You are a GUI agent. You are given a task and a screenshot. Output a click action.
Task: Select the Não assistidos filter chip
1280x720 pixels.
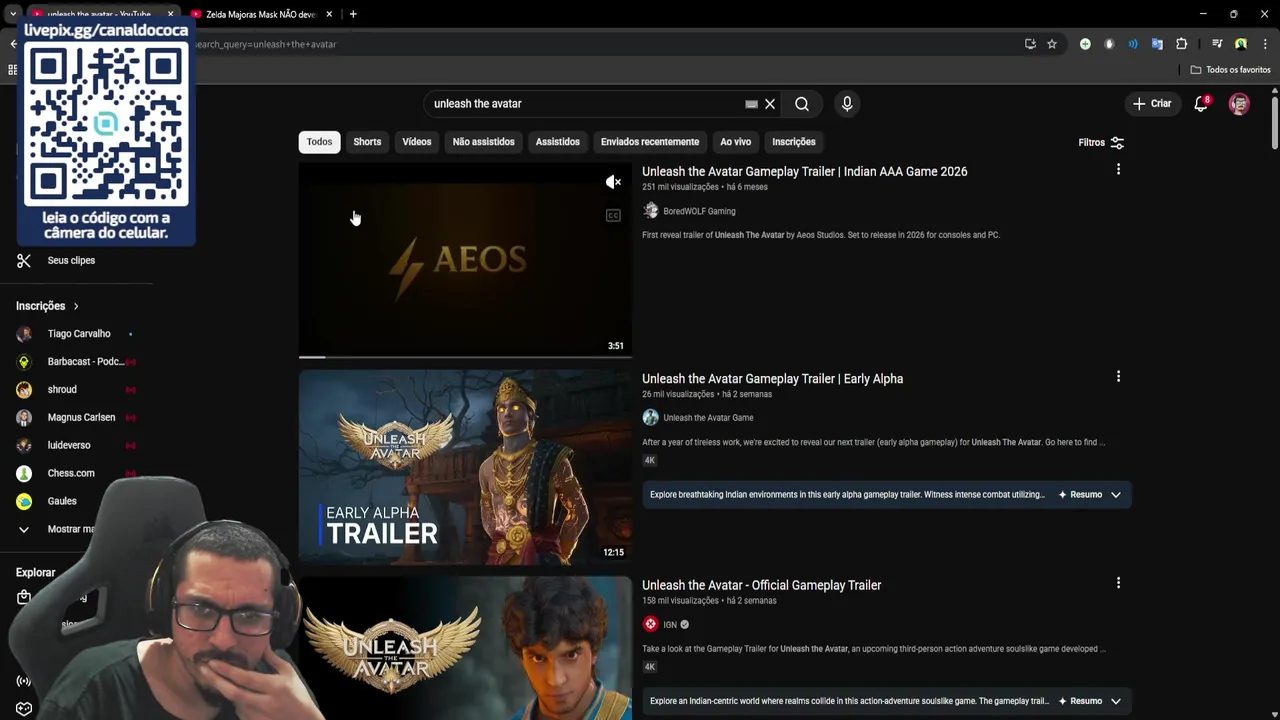483,142
